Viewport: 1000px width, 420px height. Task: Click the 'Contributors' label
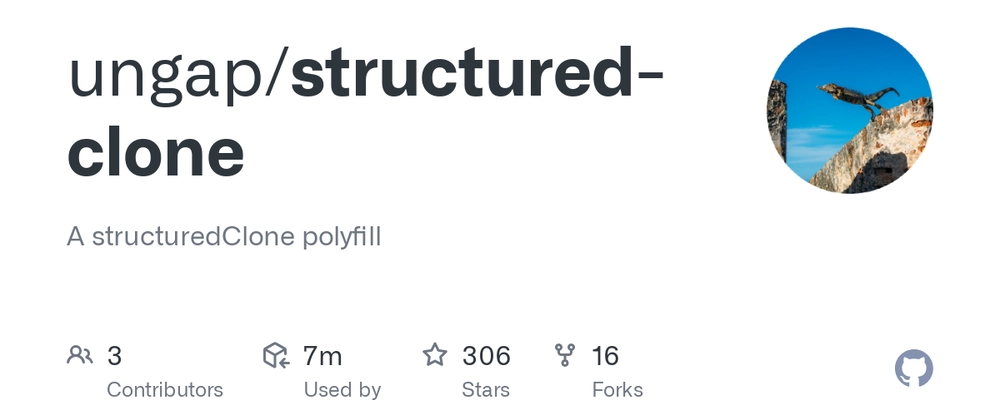point(165,389)
